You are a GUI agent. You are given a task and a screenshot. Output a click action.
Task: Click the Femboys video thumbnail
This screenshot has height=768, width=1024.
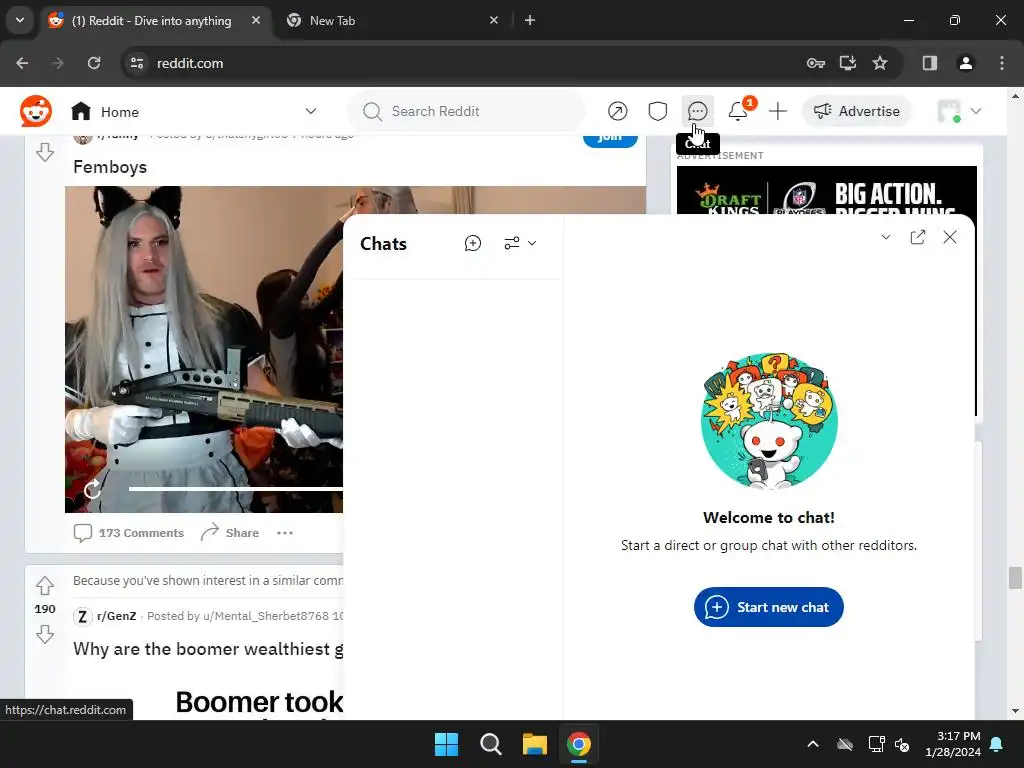(204, 349)
